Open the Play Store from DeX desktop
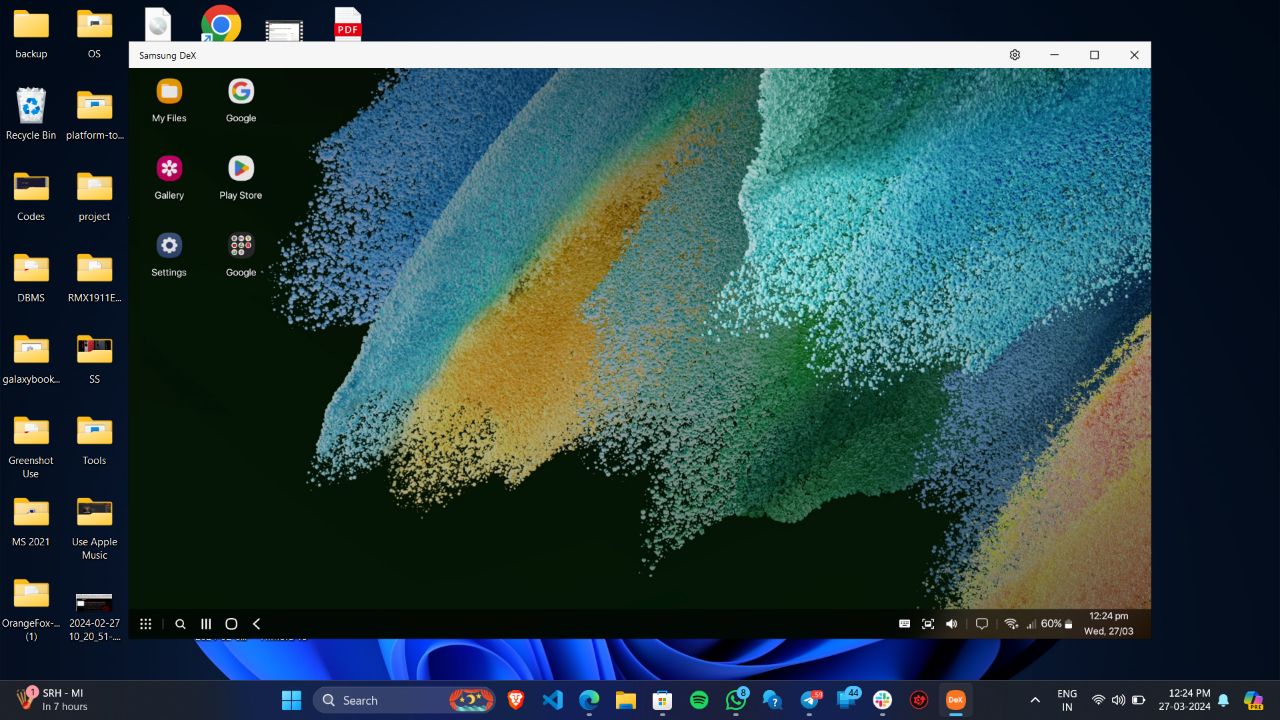This screenshot has width=1280, height=720. pyautogui.click(x=240, y=175)
